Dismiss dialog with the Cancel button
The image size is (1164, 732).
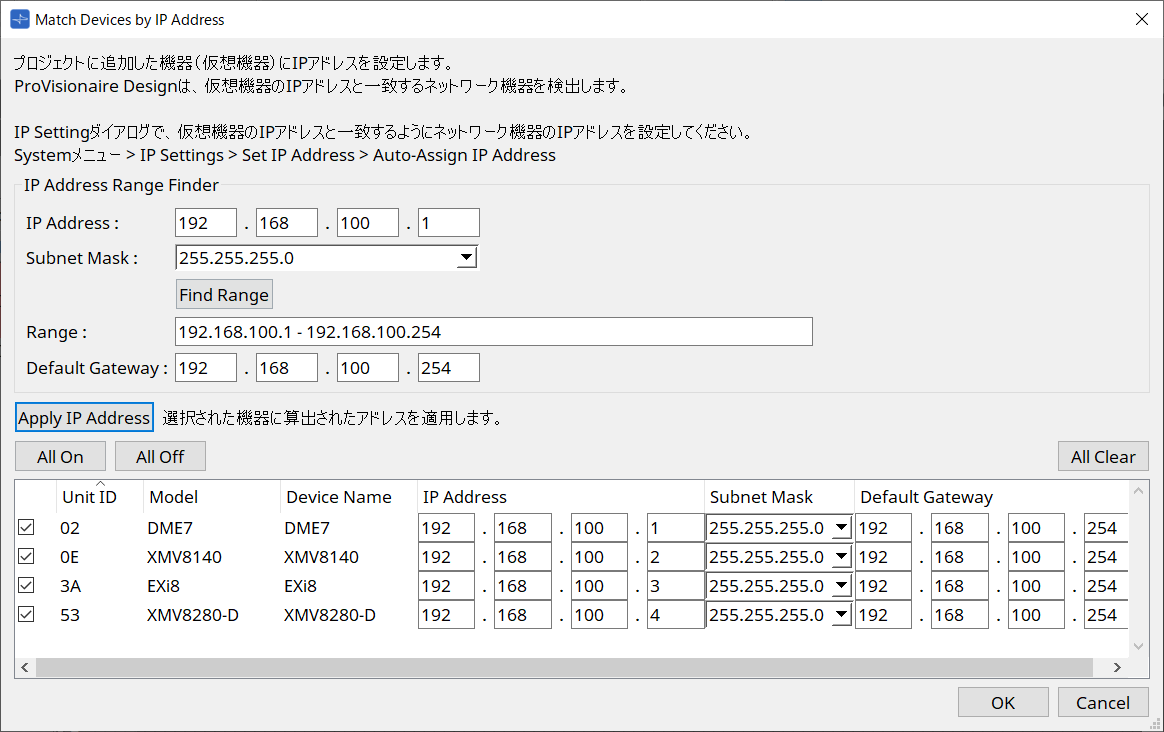1103,702
